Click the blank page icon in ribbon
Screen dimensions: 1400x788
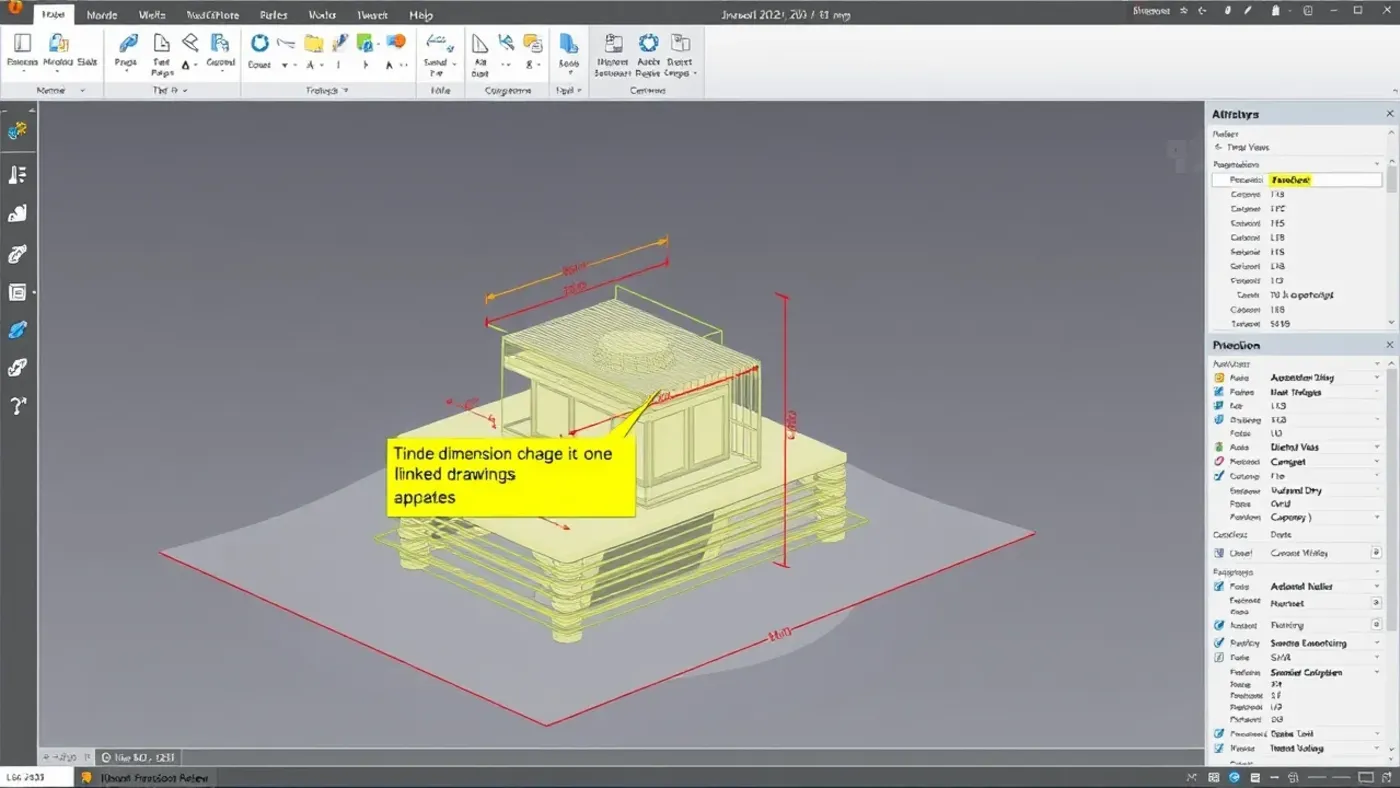(x=161, y=42)
